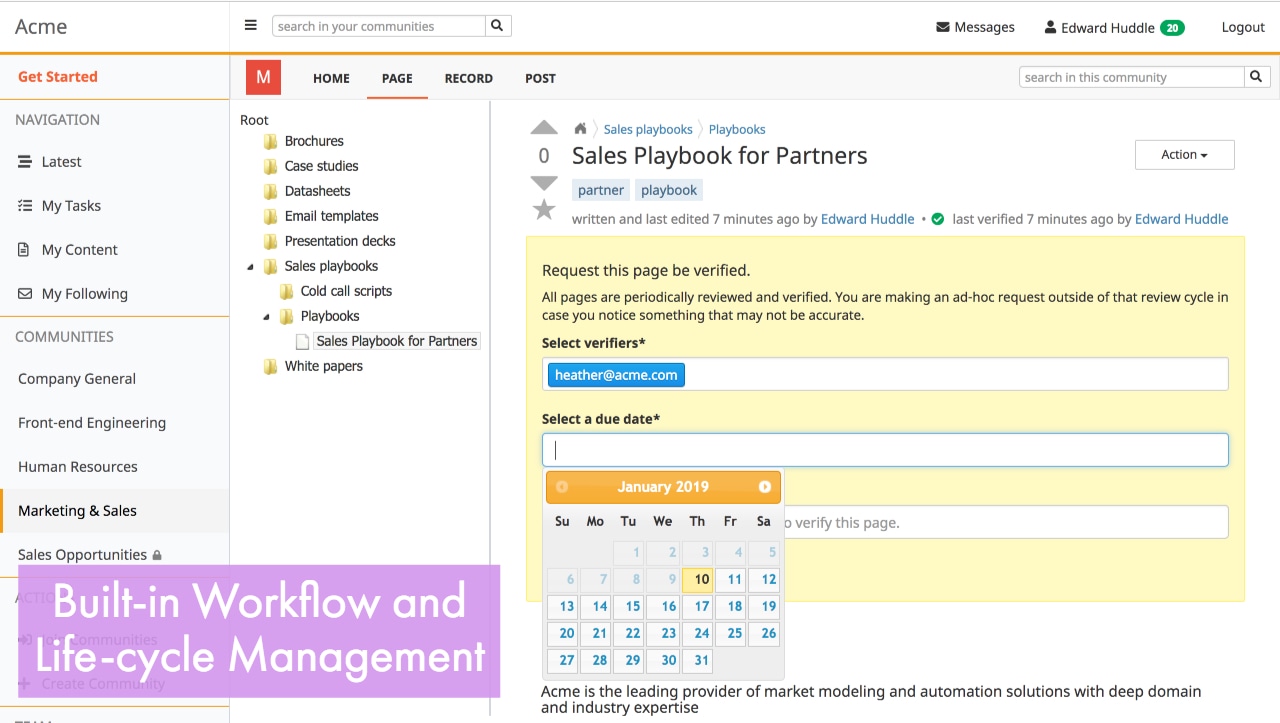Image resolution: width=1280 pixels, height=723 pixels.
Task: Click the top search magnifier button
Action: (498, 26)
